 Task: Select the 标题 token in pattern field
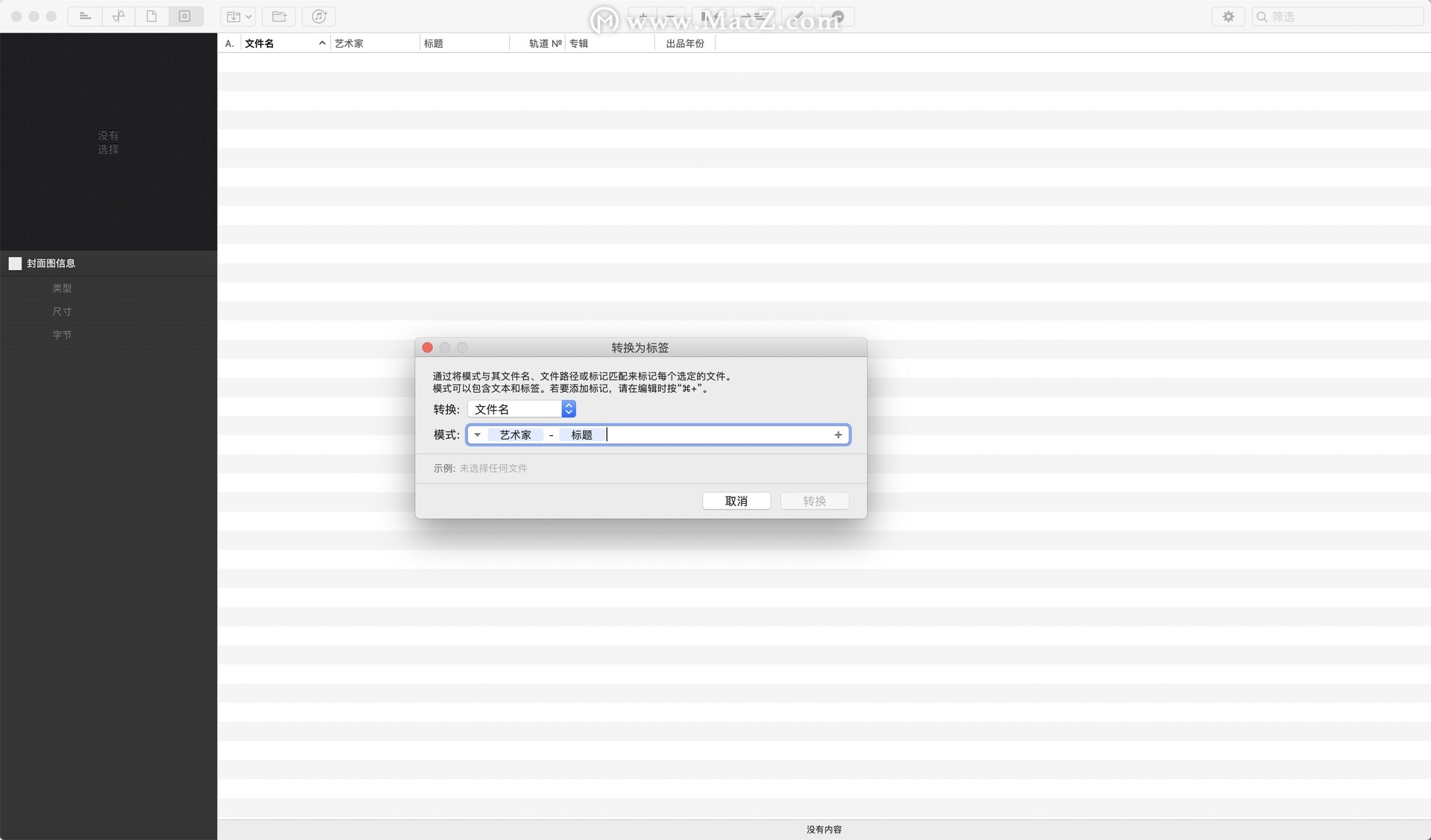click(581, 435)
